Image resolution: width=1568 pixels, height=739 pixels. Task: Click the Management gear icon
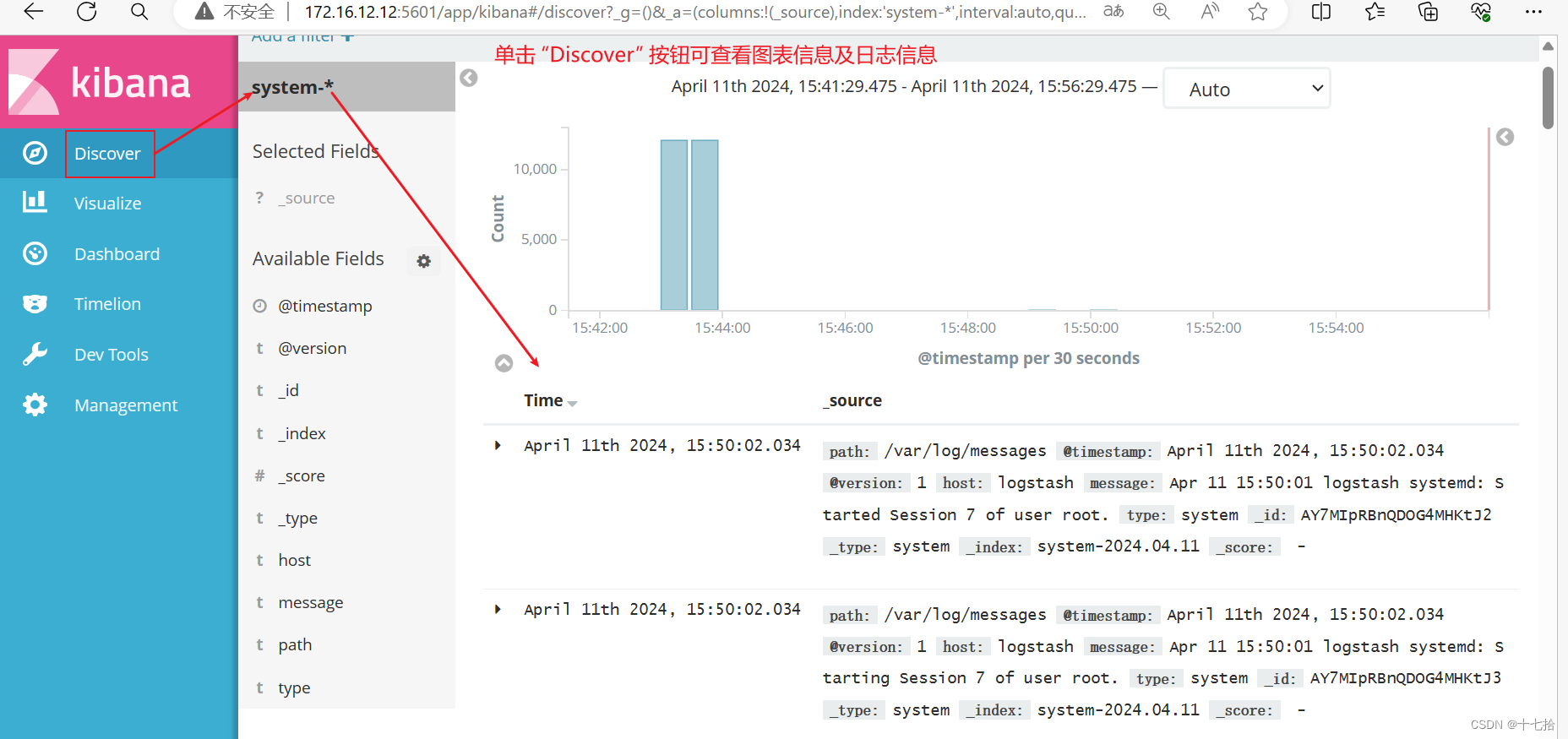pyautogui.click(x=35, y=405)
